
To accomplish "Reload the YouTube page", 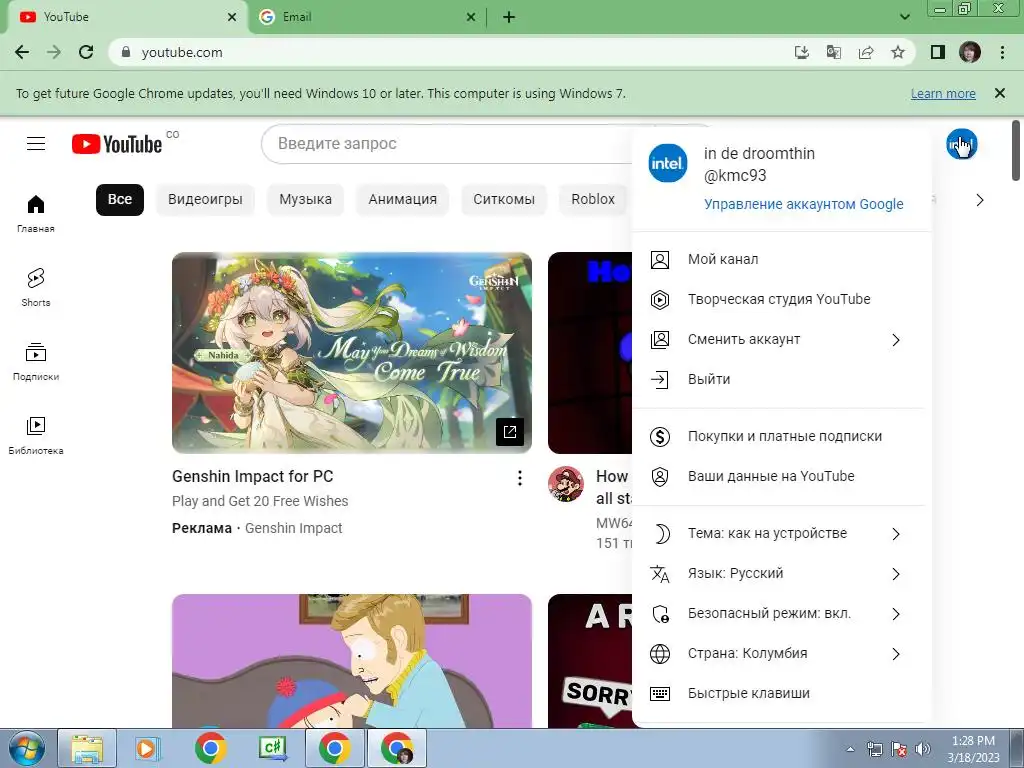I will tap(86, 52).
